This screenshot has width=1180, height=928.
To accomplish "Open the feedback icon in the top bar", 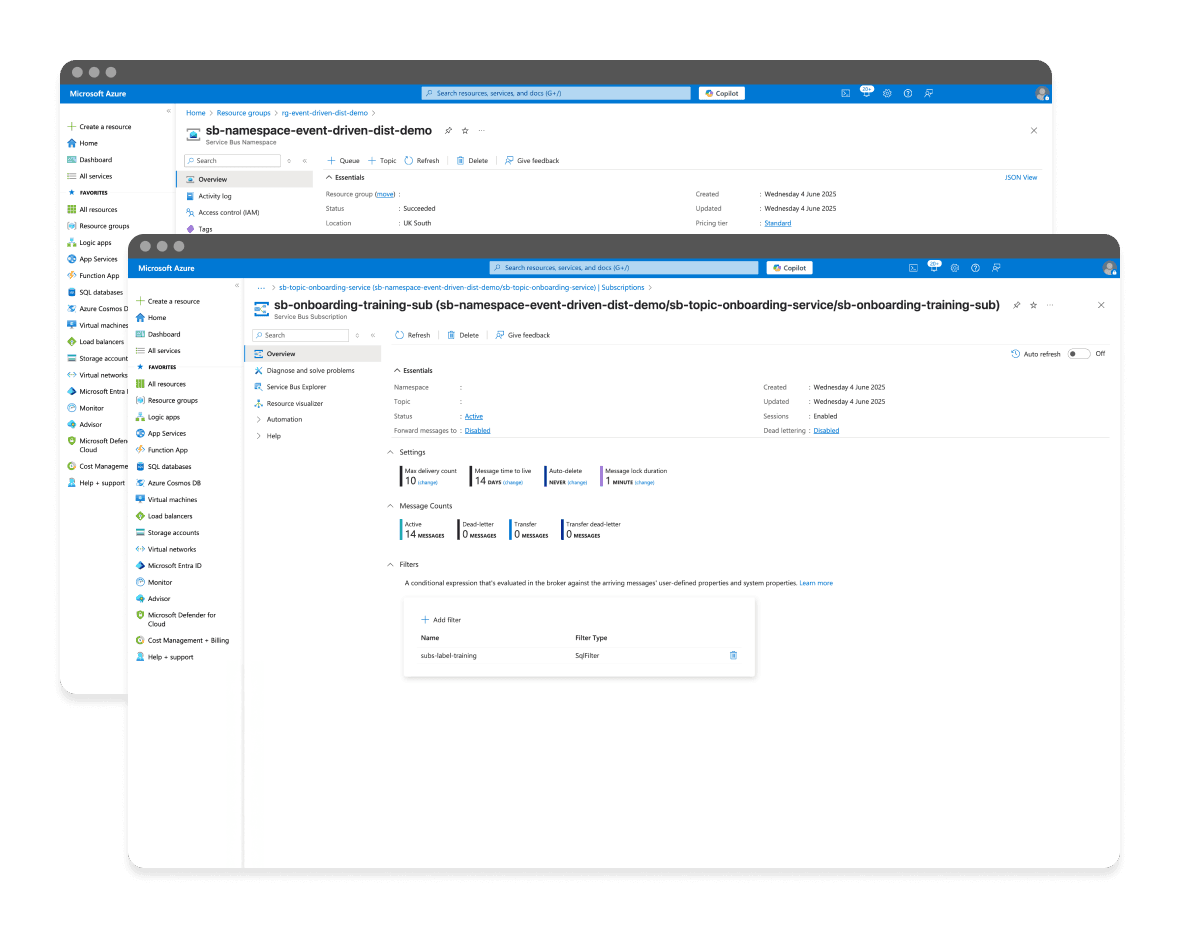I will [995, 268].
